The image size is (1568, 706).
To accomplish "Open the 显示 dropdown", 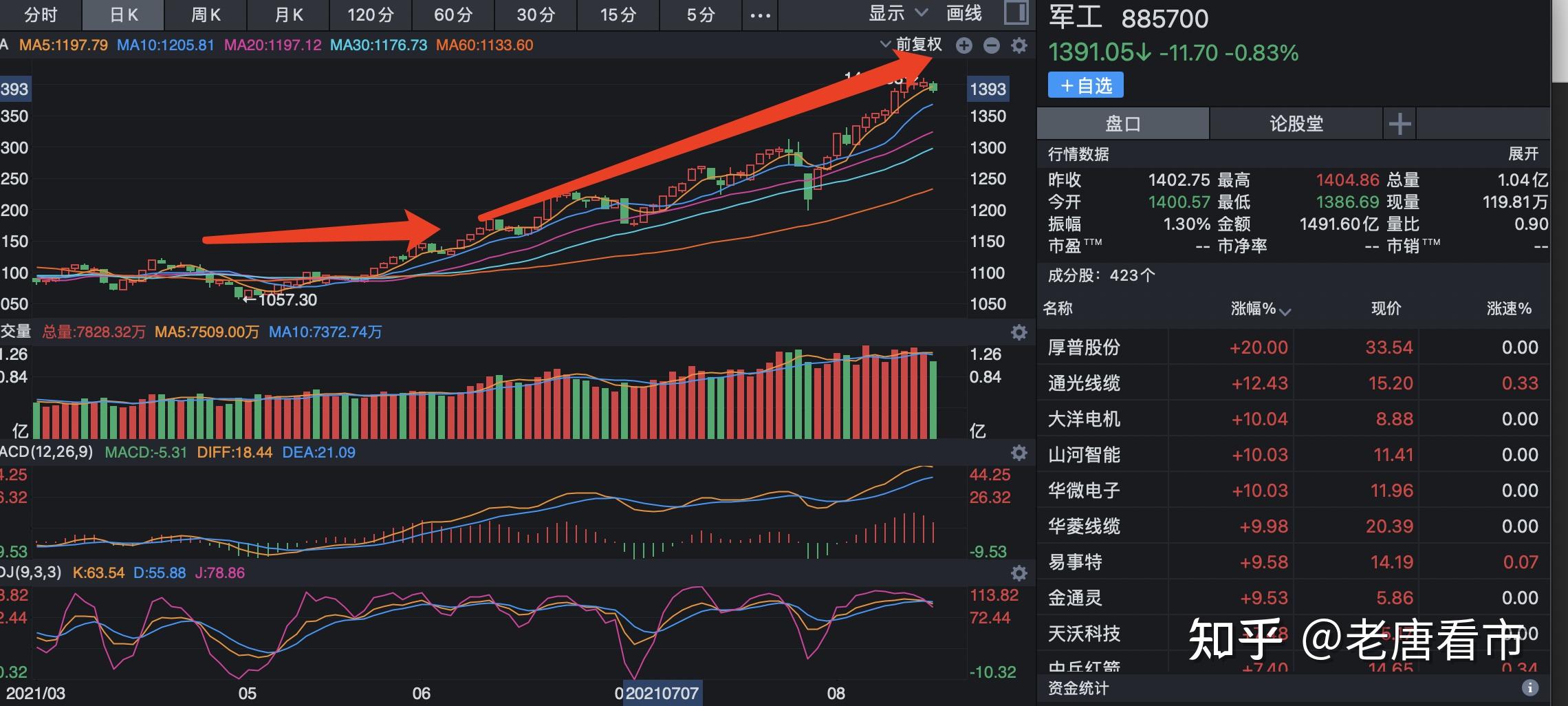I will pos(898,13).
